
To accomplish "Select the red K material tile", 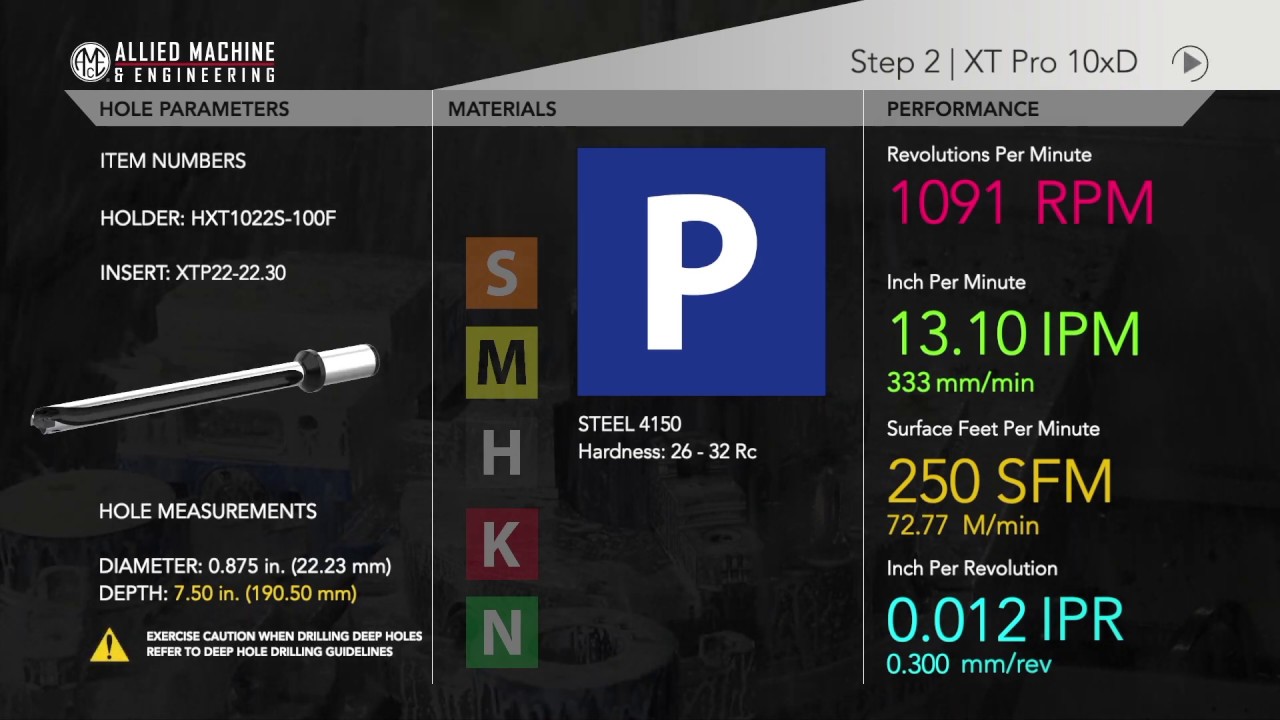I will [x=502, y=544].
